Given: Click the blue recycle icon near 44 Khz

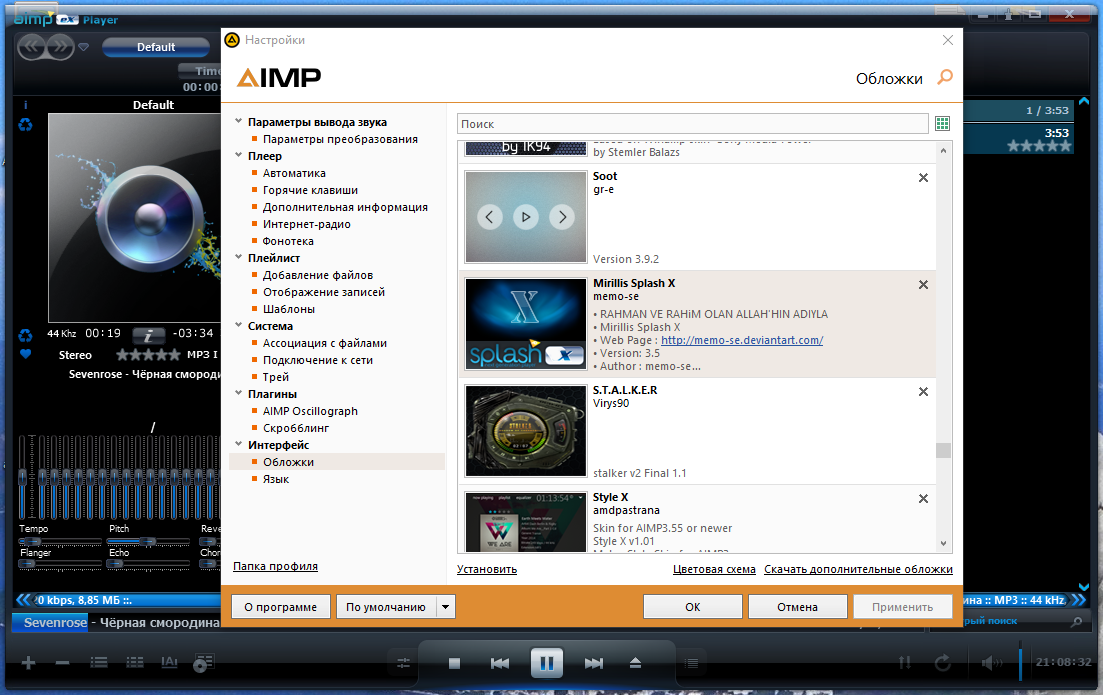Looking at the screenshot, I should click(x=25, y=336).
